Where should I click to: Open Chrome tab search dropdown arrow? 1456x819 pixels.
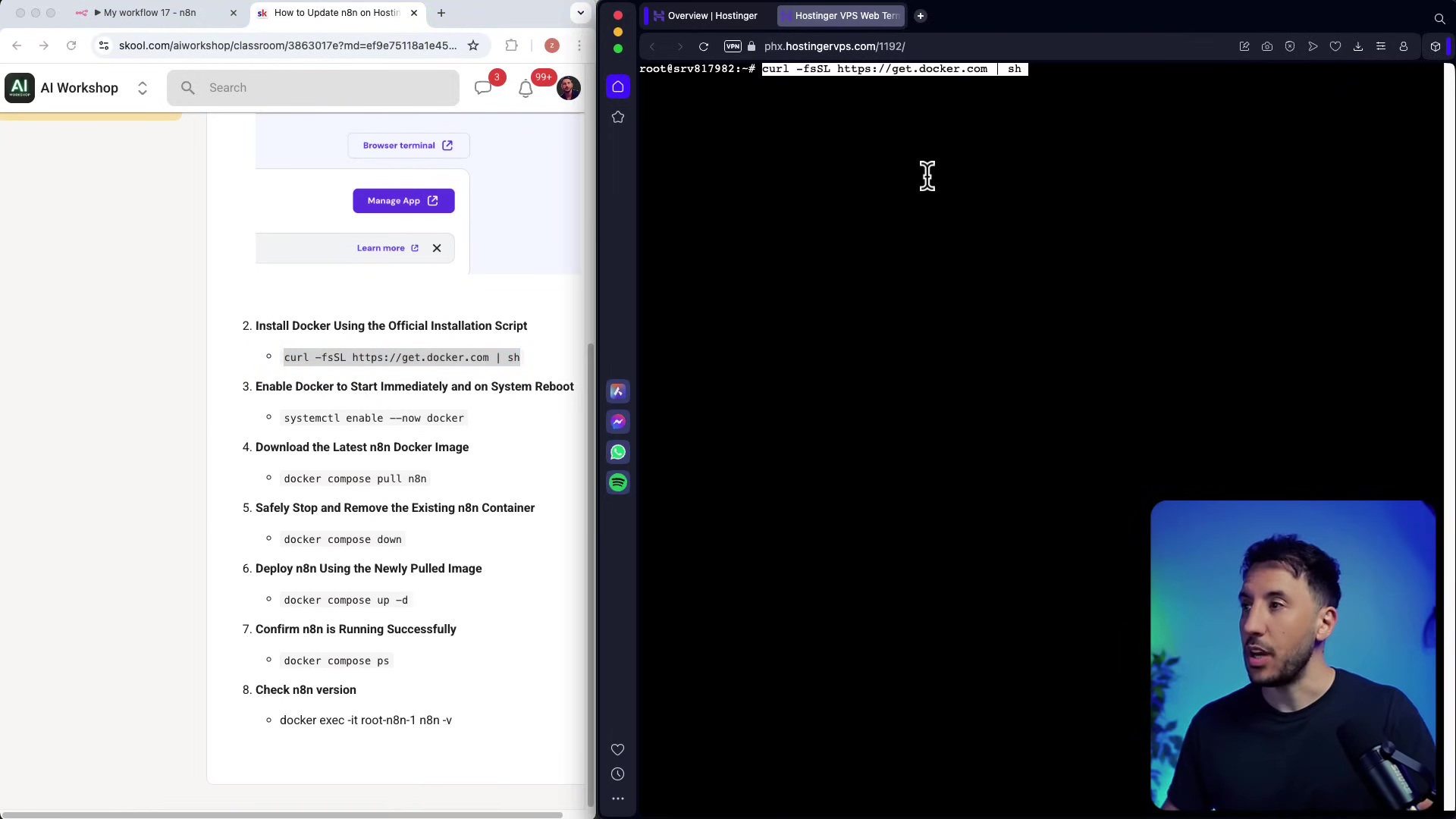pyautogui.click(x=580, y=13)
